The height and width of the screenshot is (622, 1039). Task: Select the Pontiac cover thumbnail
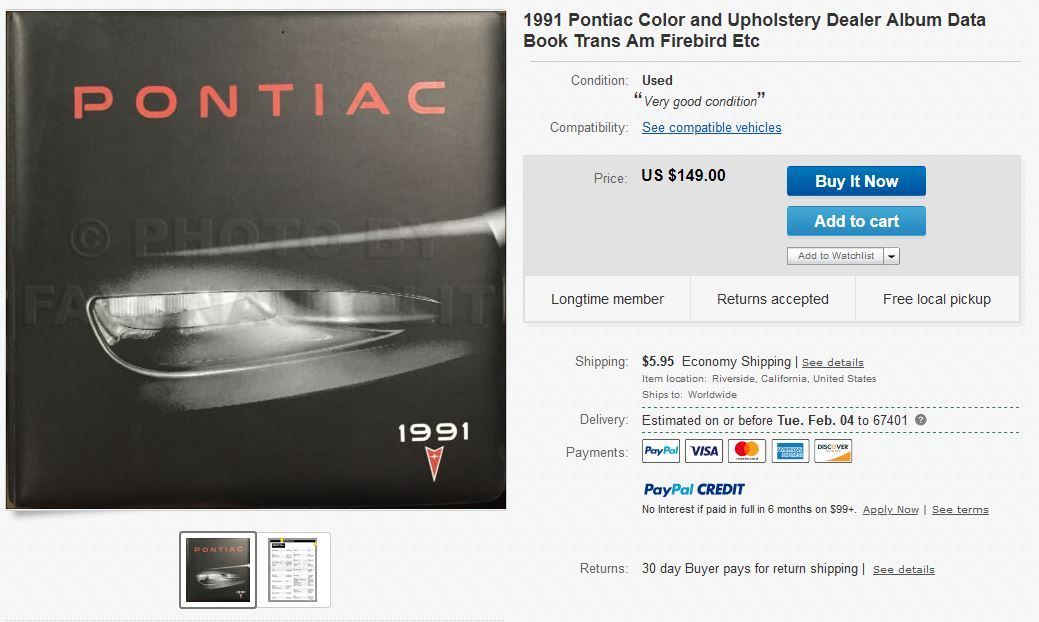click(x=218, y=569)
